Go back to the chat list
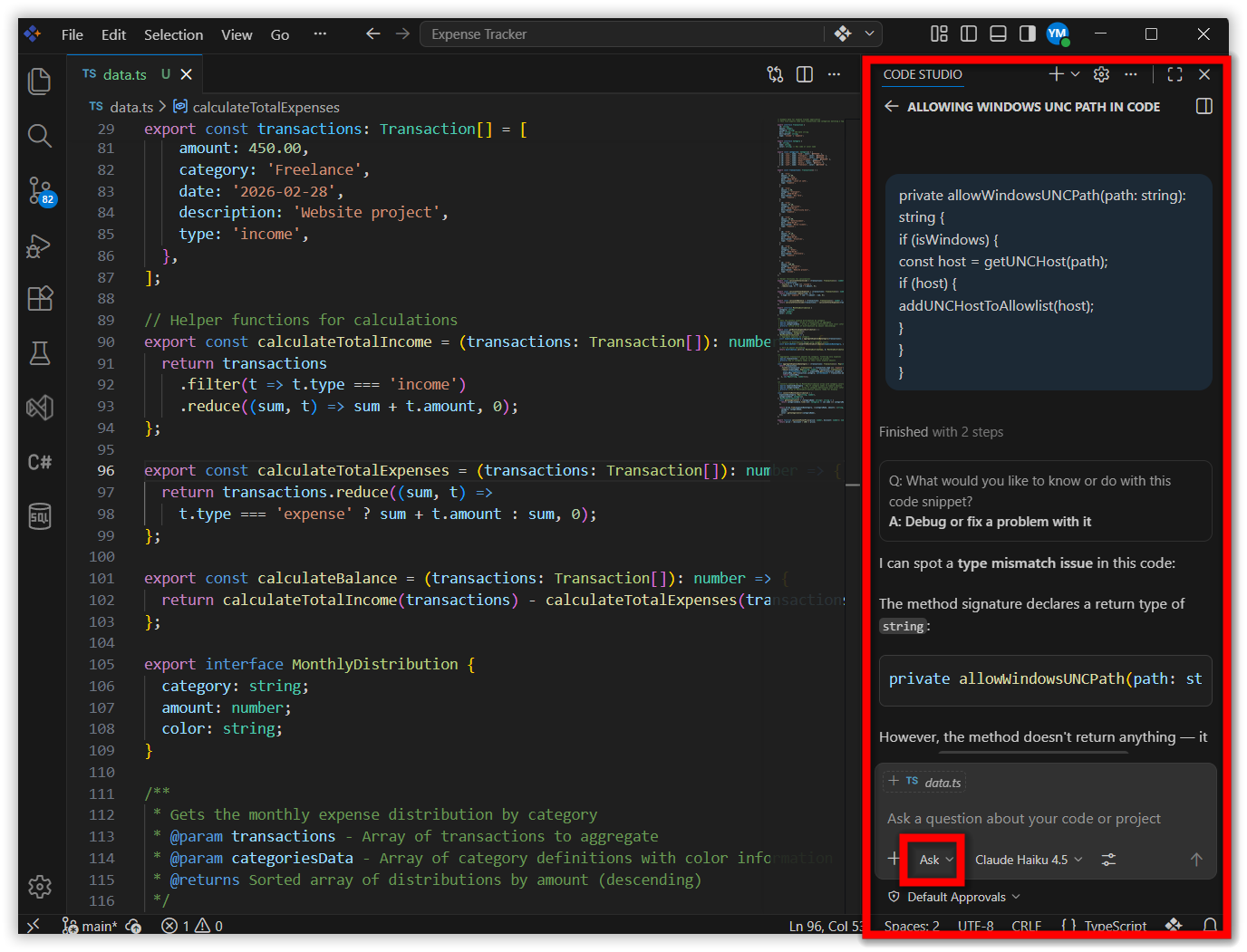This screenshot has height=952, width=1247. coord(892,107)
